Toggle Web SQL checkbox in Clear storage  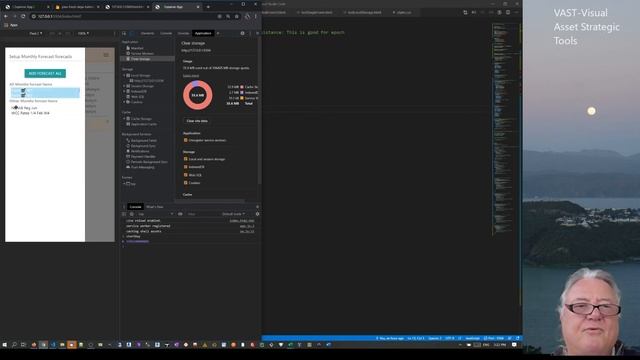click(x=186, y=175)
